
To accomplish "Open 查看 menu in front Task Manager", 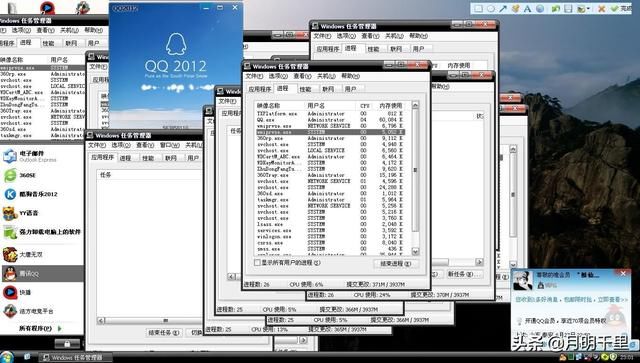I will point(302,76).
